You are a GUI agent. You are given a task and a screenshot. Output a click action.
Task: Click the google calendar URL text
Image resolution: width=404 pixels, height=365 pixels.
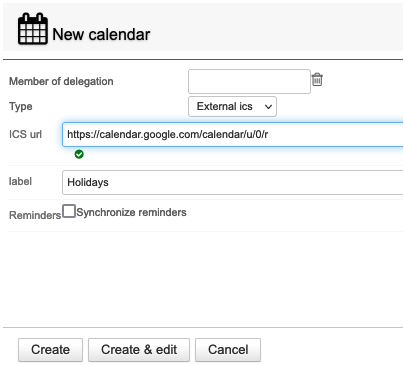[x=168, y=134]
